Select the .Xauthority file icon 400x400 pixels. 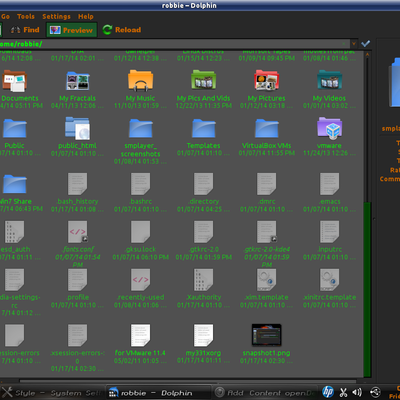203,280
